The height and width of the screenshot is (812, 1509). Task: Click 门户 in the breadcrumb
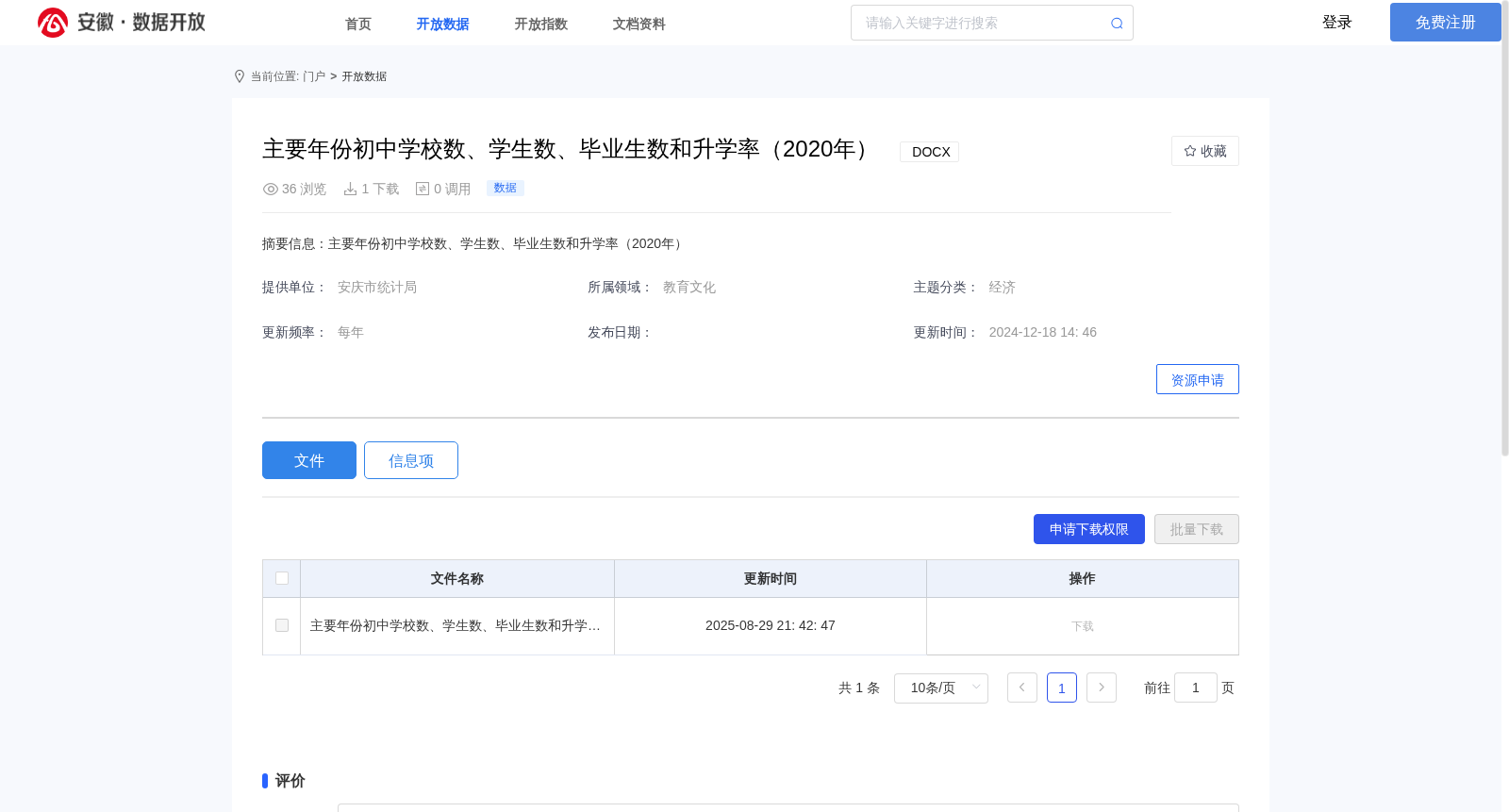coord(314,76)
